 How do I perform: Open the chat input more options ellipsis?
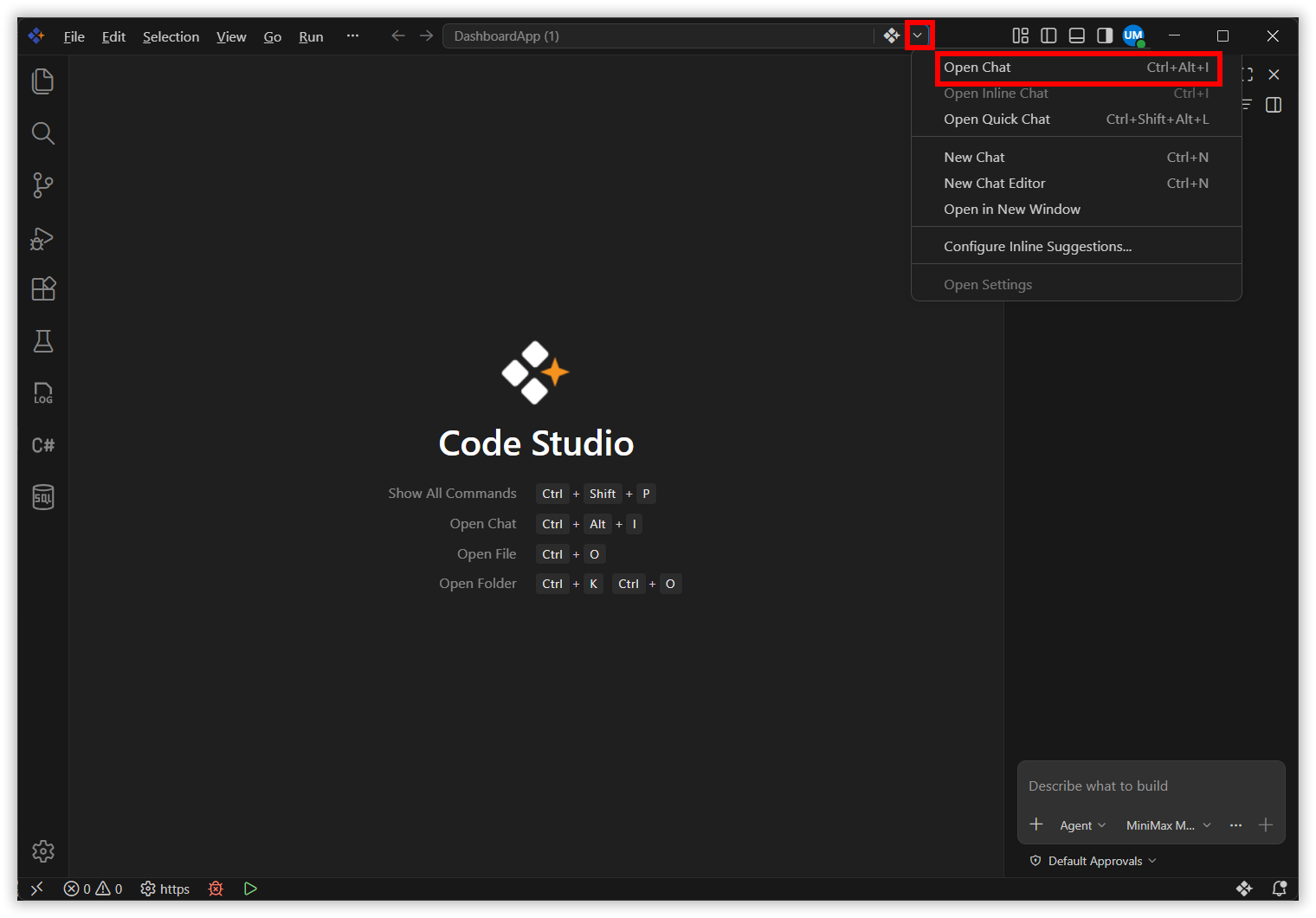click(1235, 825)
